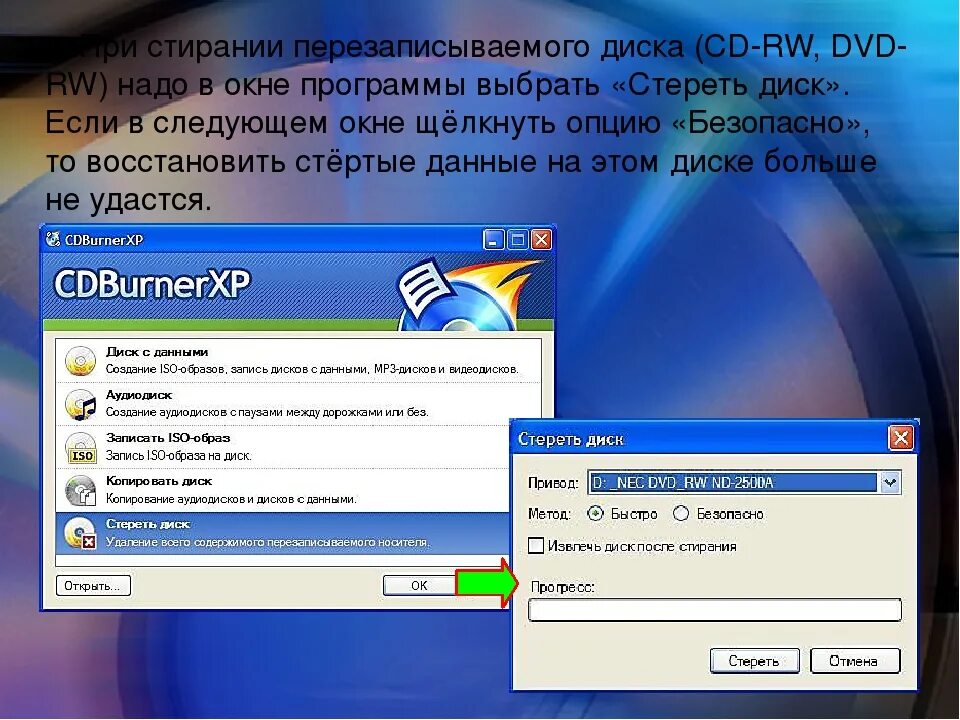Close the CDBurnerXP window
This screenshot has height=720, width=960.
tap(541, 239)
